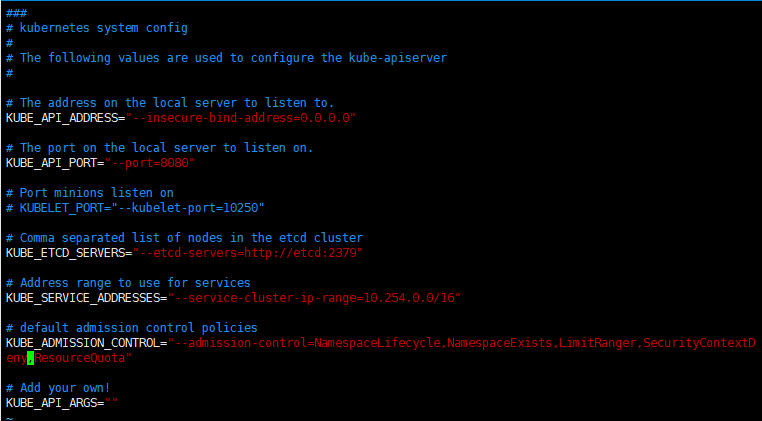The width and height of the screenshot is (762, 421).
Task: Click the ResourceQuota text on wrapped line
Action: pyautogui.click(x=80, y=358)
